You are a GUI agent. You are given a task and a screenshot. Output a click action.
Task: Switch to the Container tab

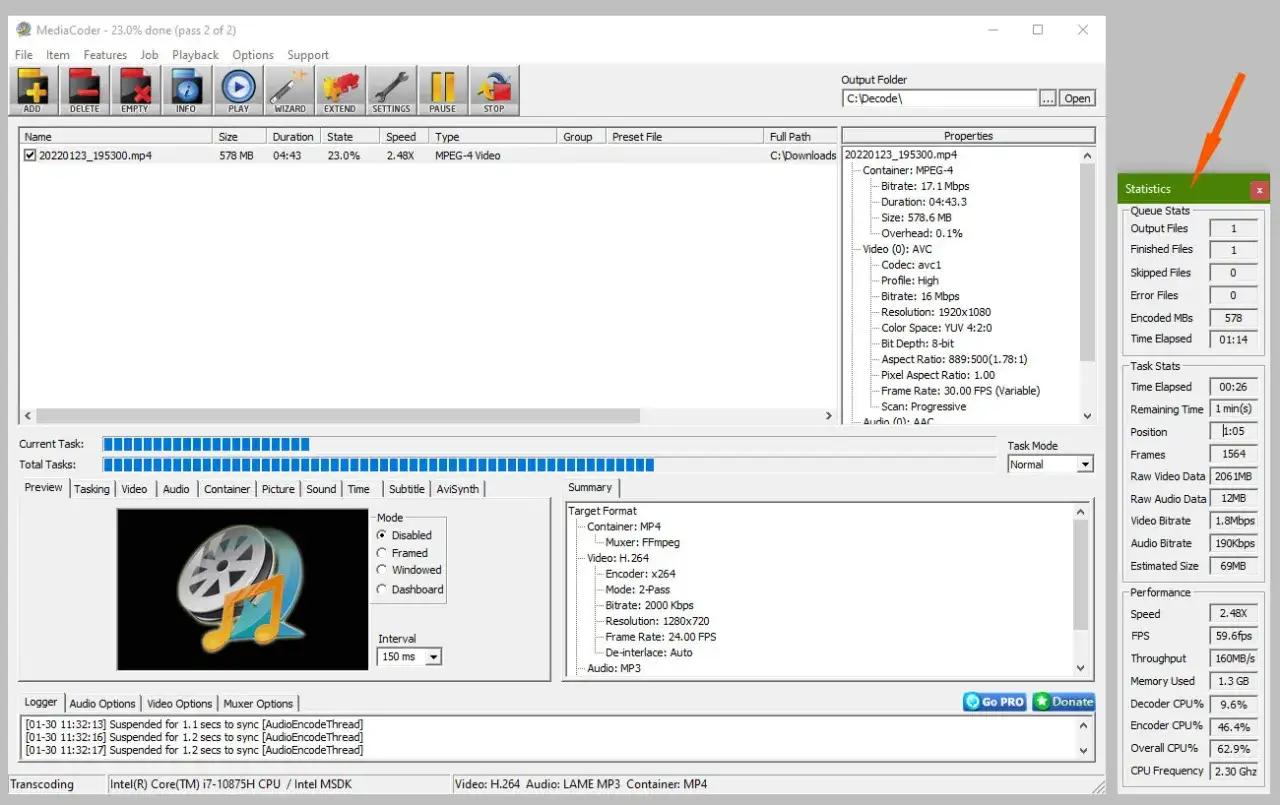click(227, 489)
